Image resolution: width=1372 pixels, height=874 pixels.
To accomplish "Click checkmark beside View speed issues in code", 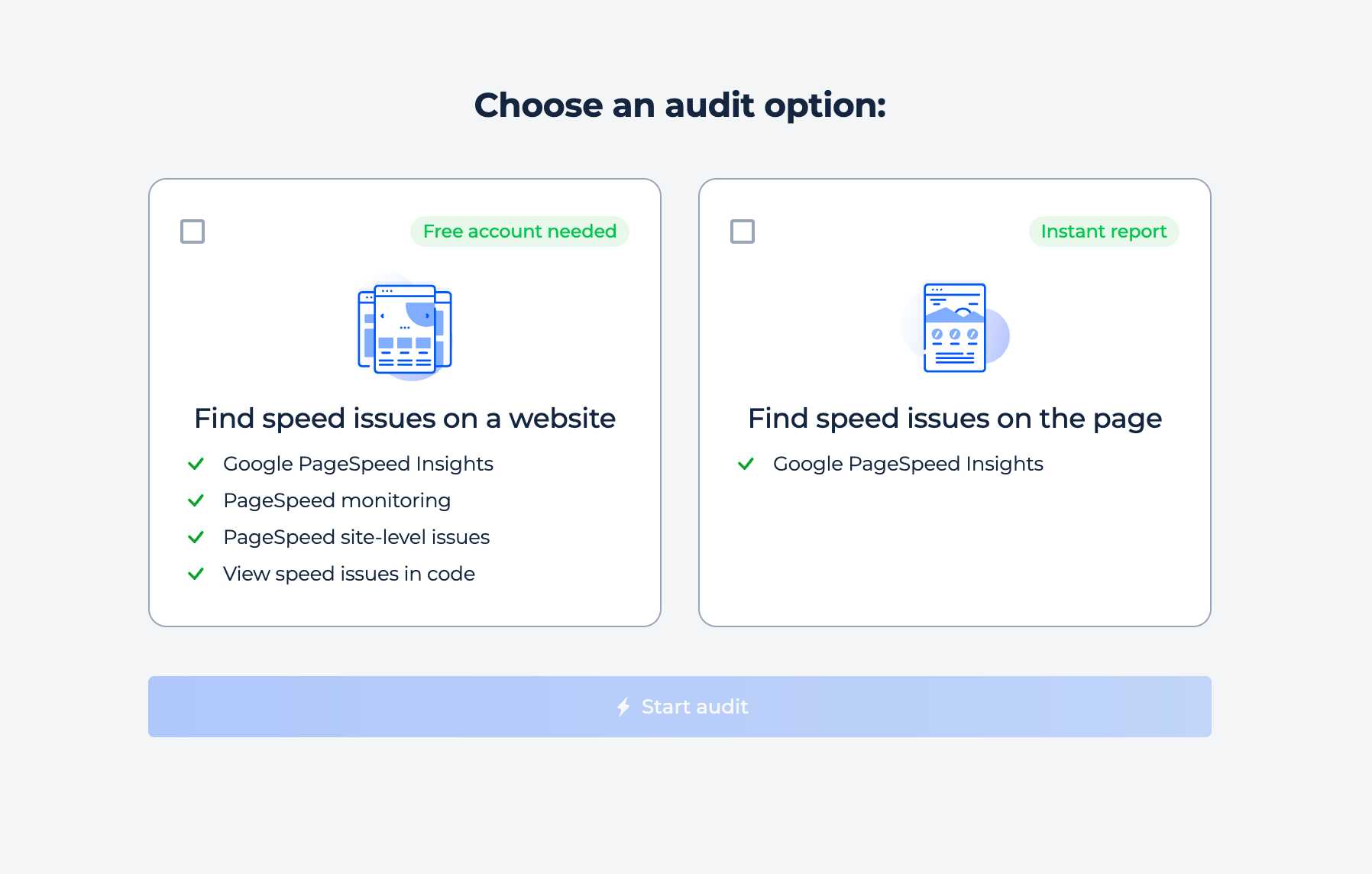I will click(196, 574).
